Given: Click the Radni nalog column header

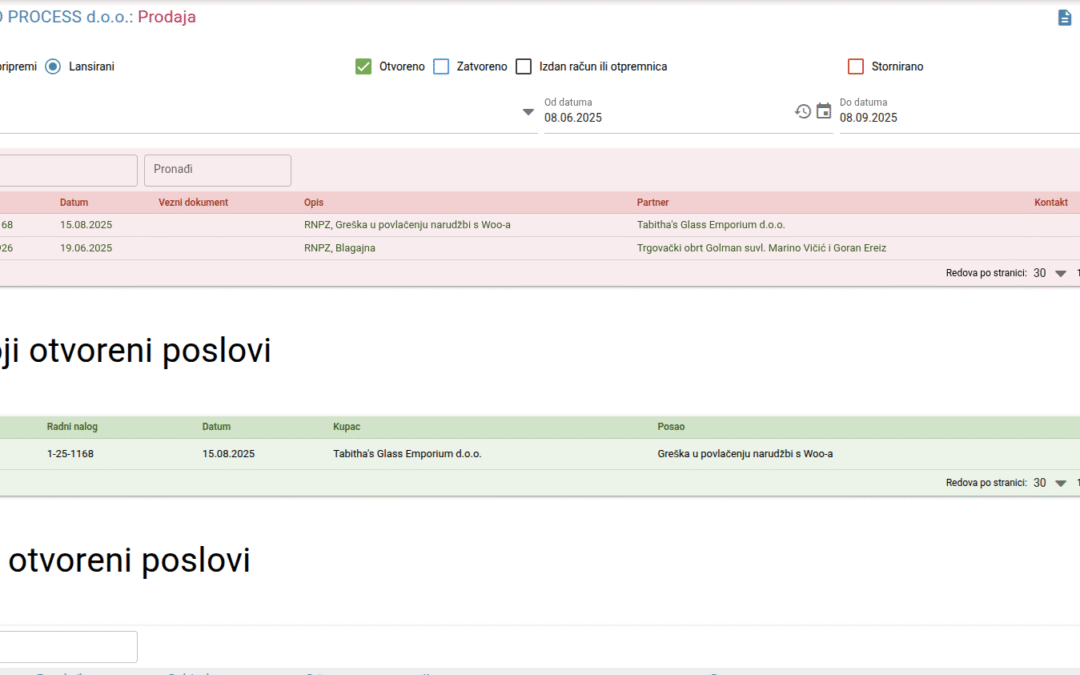Looking at the screenshot, I should point(72,427).
